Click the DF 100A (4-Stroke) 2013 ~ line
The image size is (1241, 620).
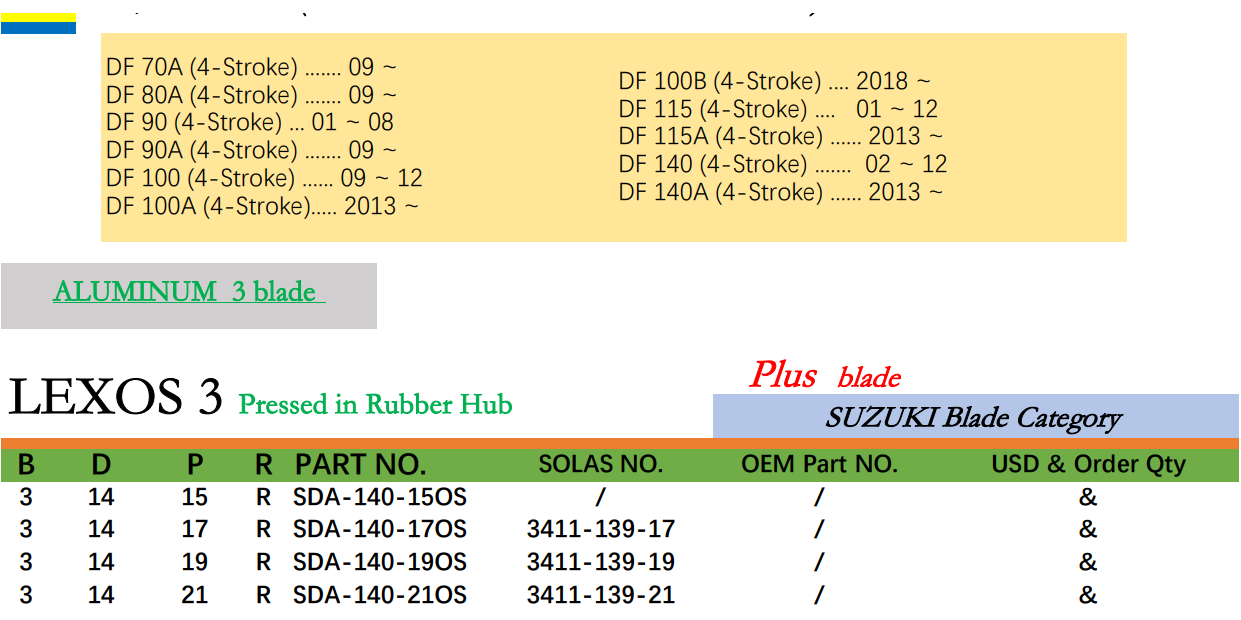(263, 206)
